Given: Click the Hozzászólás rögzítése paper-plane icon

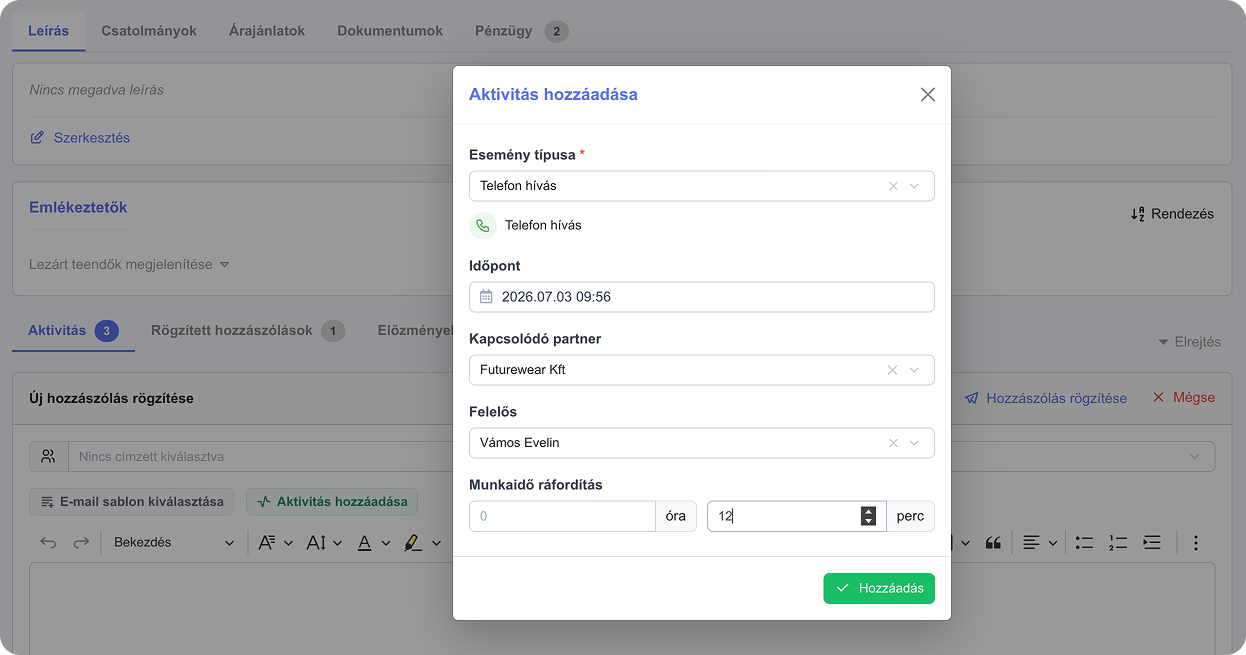Looking at the screenshot, I should point(971,398).
